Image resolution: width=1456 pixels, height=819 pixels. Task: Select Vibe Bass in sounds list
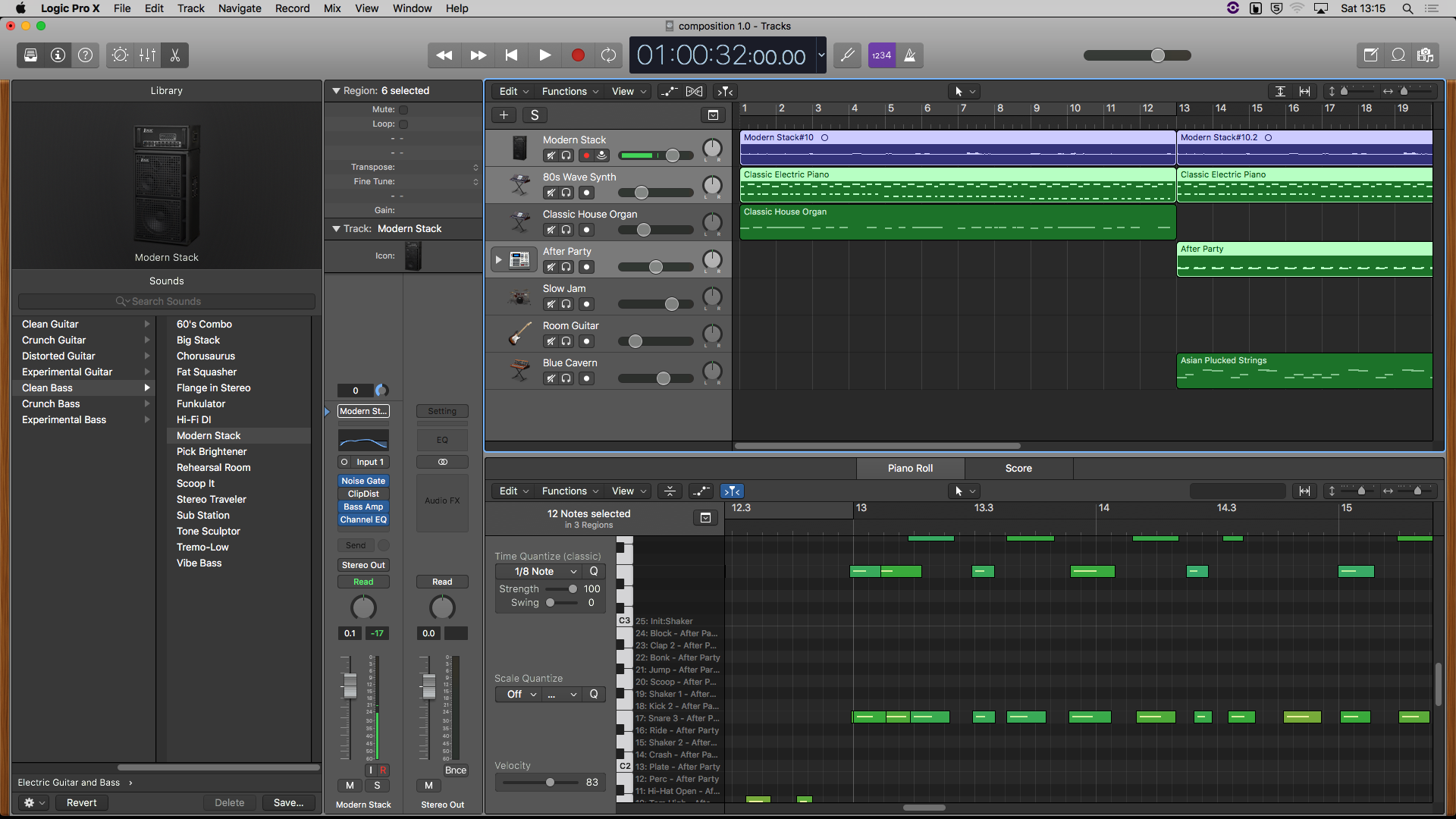pos(199,563)
